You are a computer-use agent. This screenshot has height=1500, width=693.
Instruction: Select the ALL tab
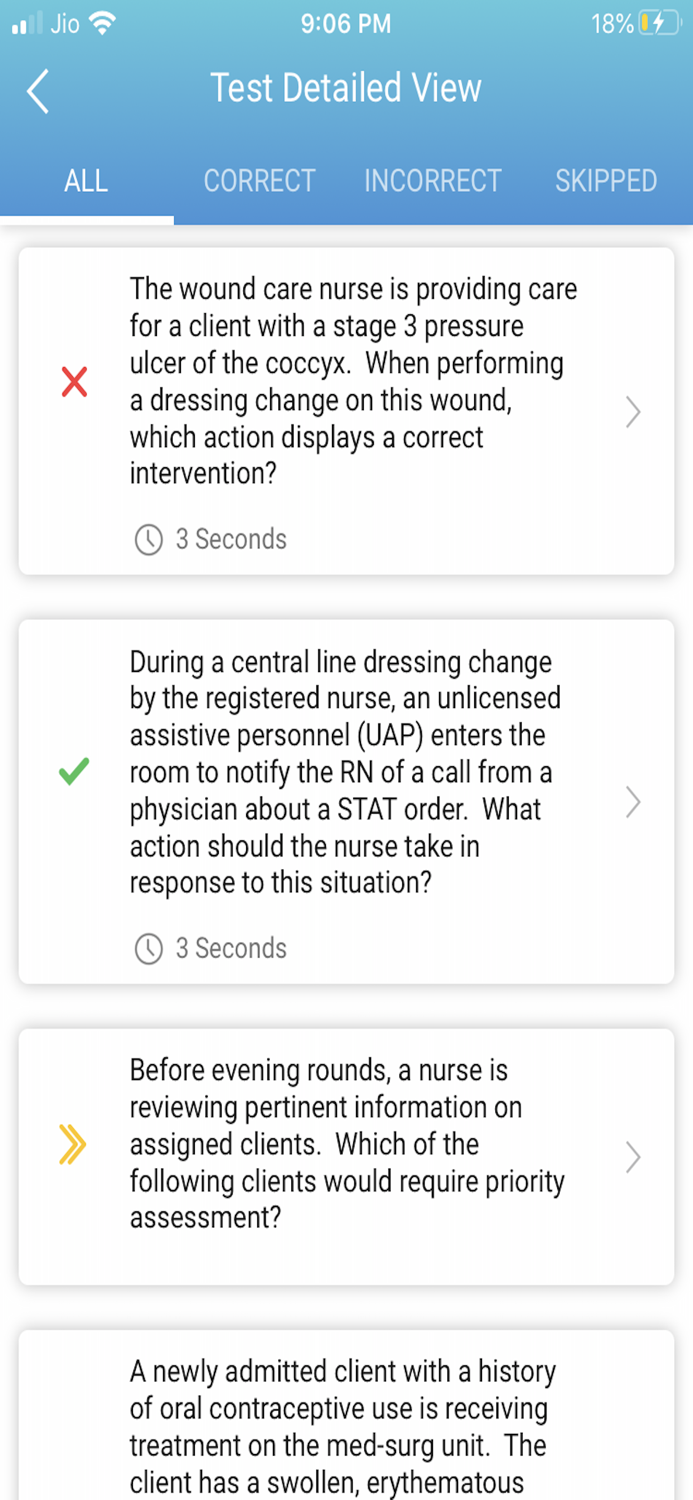tap(86, 181)
